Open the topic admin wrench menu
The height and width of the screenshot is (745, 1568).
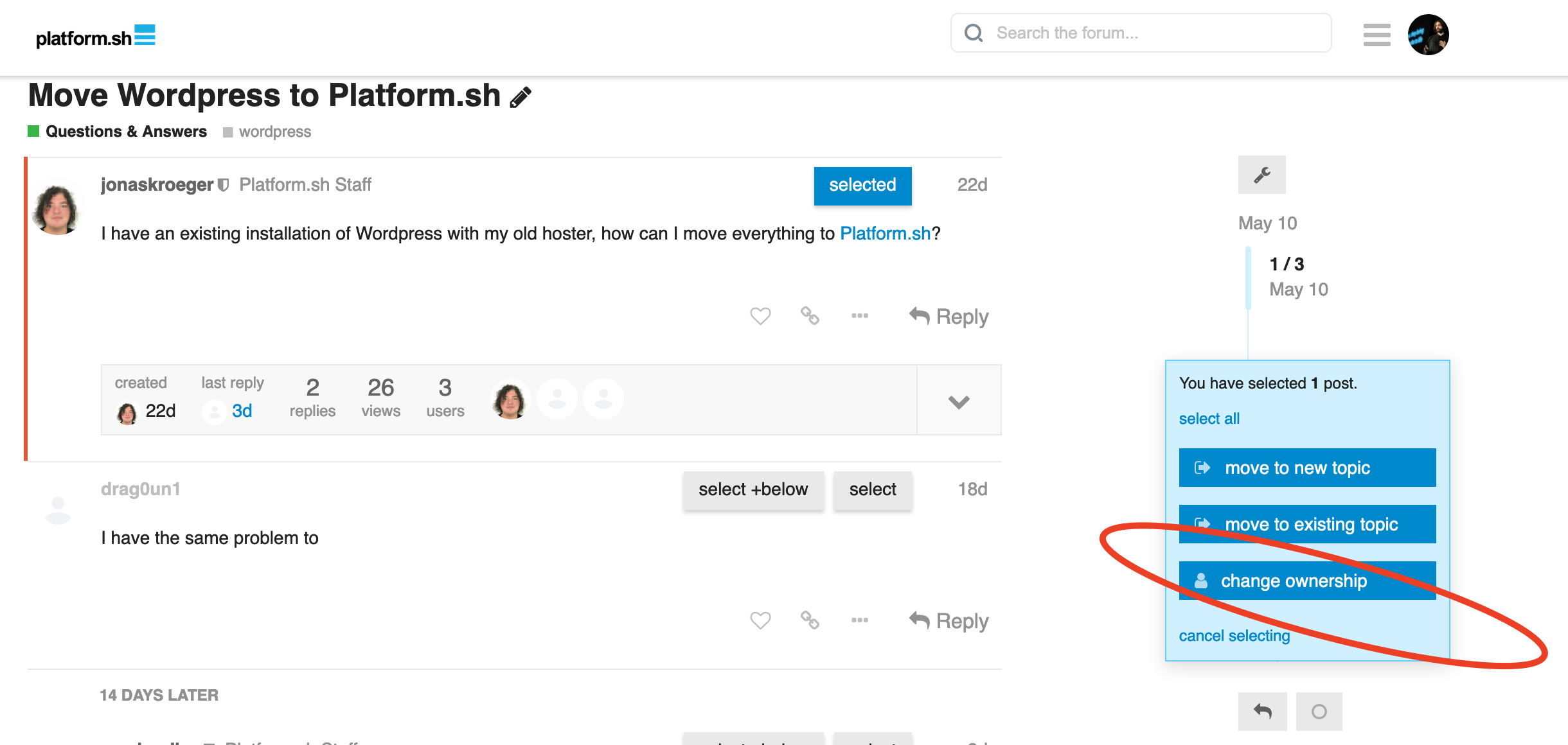point(1261,175)
